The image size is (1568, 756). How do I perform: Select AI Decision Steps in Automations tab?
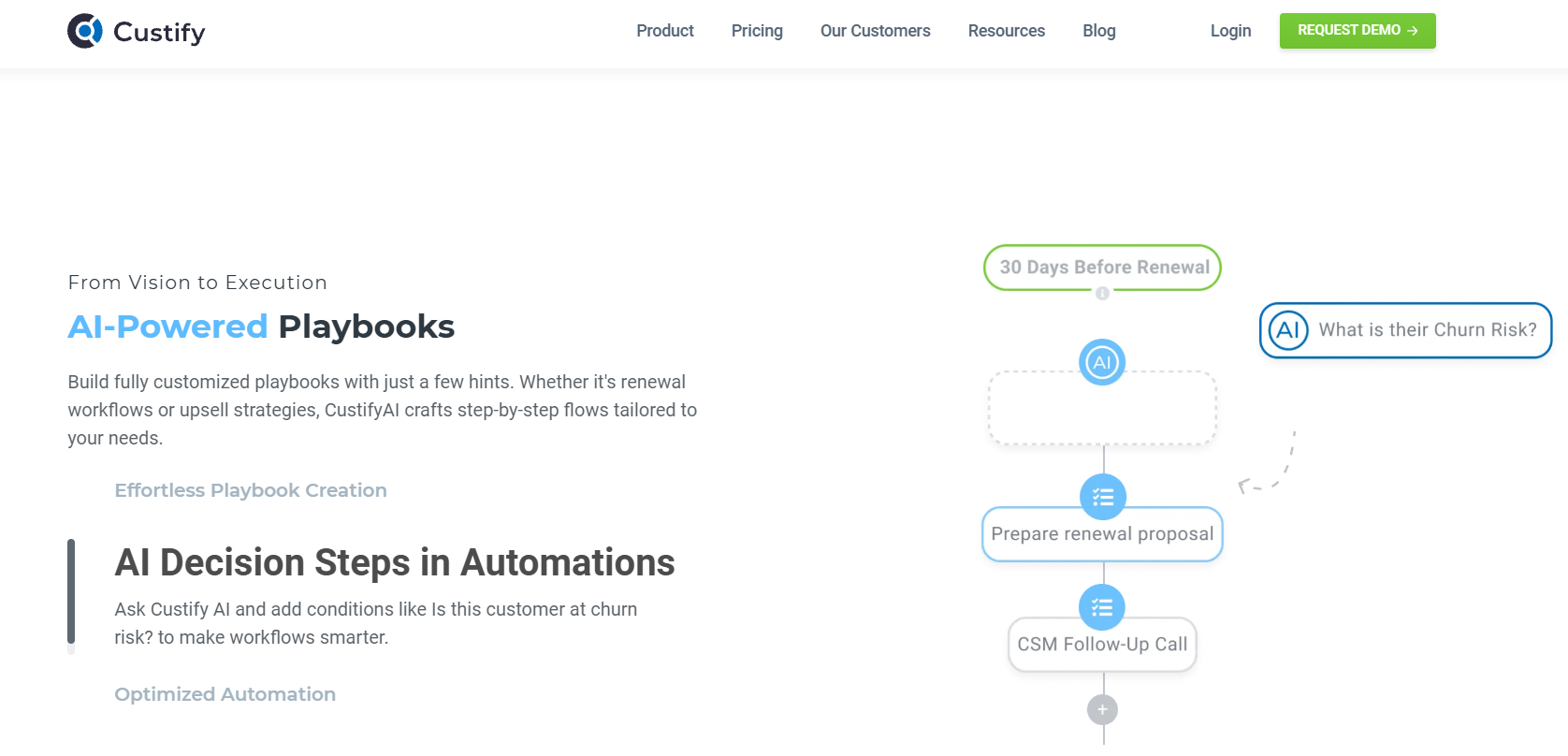(395, 563)
